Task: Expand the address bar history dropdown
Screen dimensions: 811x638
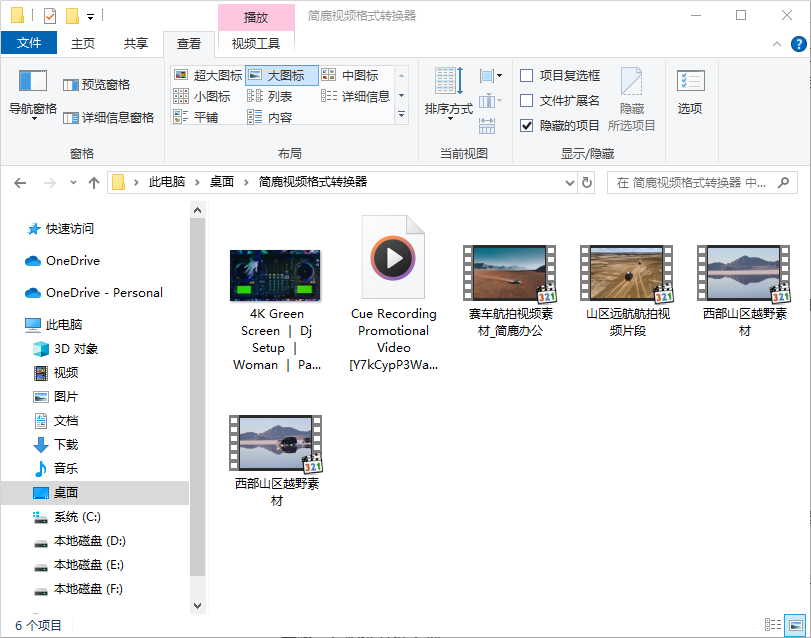Action: [x=570, y=183]
